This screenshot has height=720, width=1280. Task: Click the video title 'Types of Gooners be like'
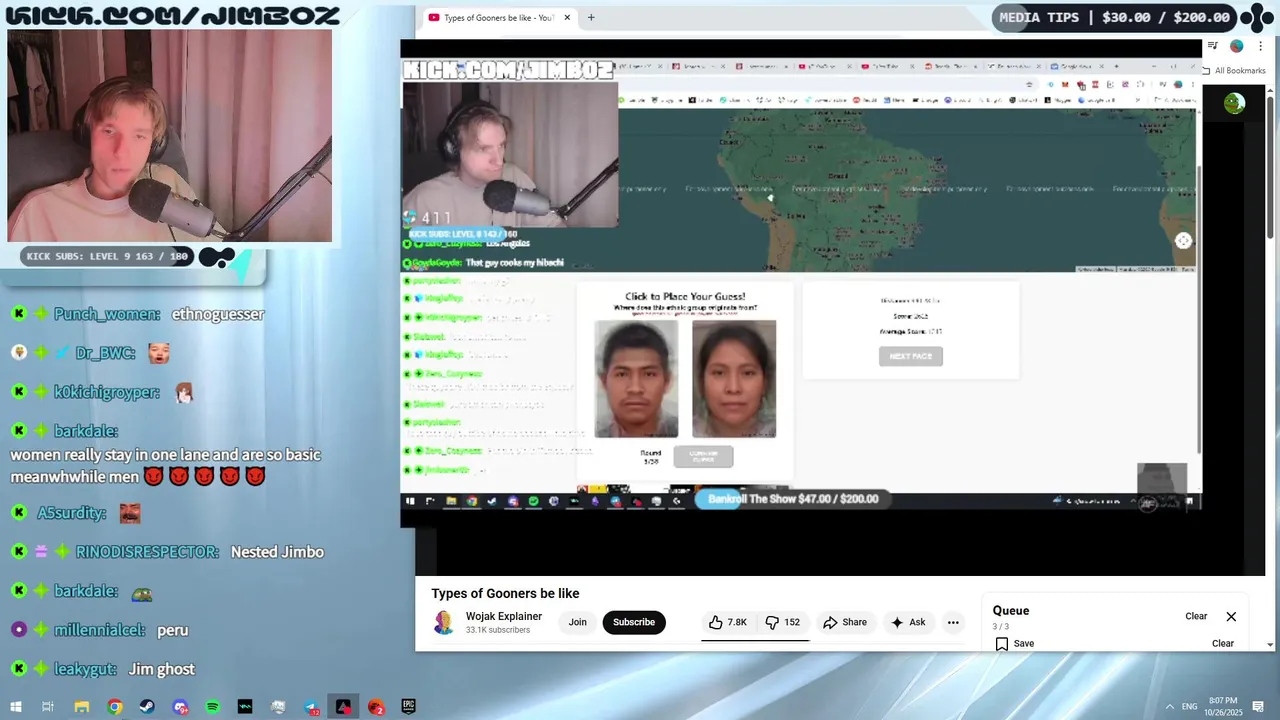point(505,594)
